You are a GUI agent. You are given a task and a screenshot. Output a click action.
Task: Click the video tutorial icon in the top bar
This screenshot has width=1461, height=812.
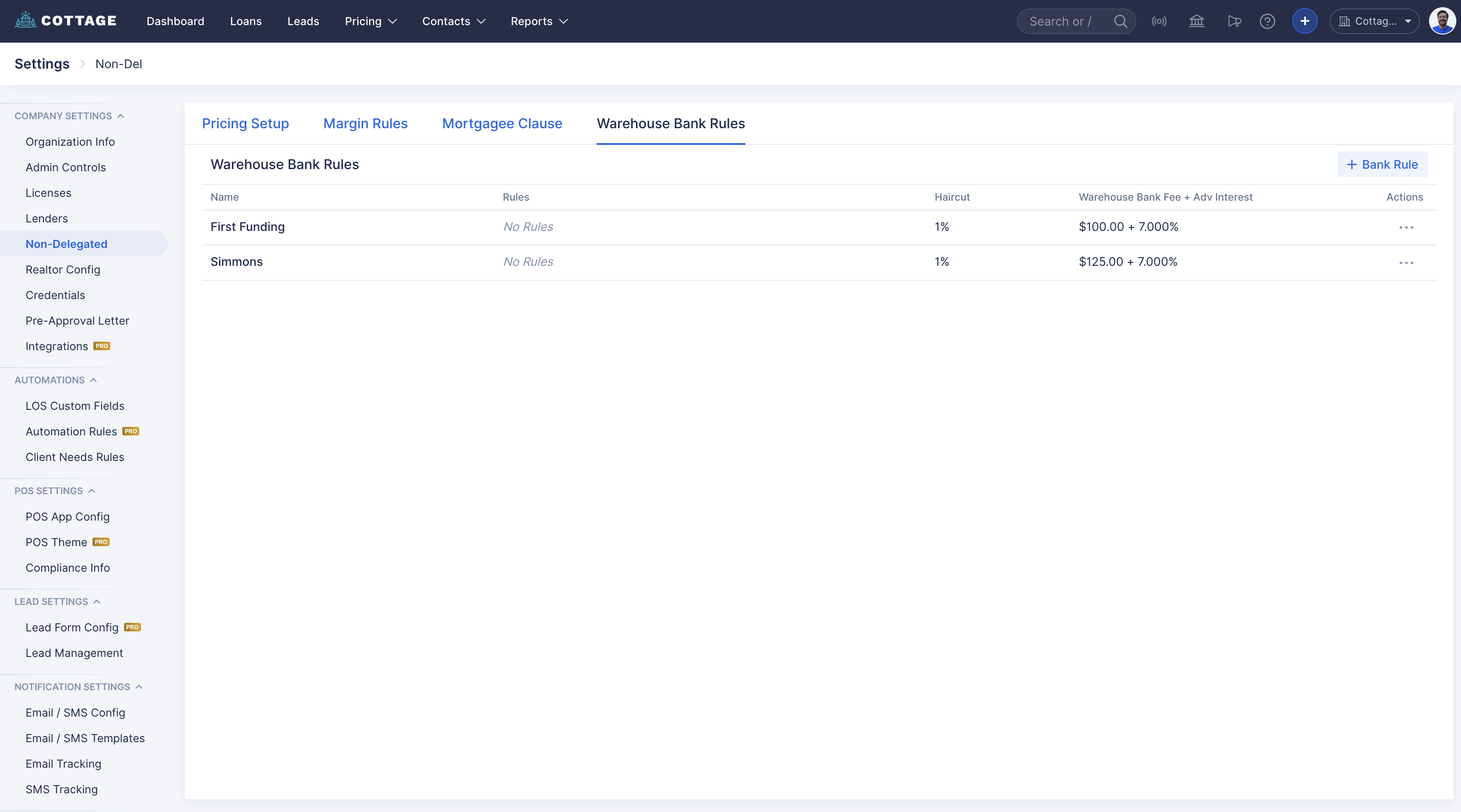click(1234, 22)
